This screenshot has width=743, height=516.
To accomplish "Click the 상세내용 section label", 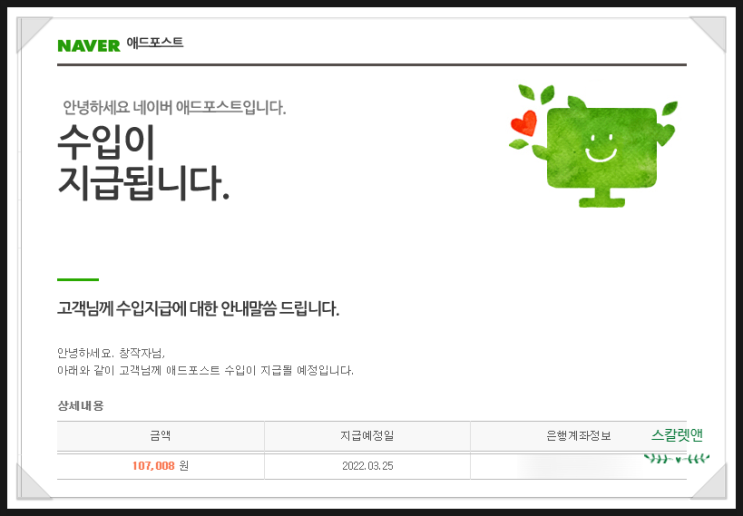I will [x=81, y=406].
